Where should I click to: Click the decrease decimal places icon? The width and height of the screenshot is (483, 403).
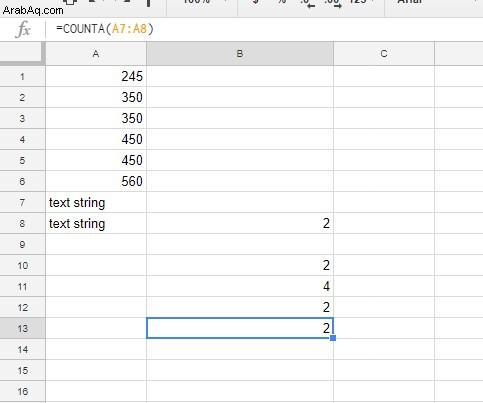[x=307, y=3]
